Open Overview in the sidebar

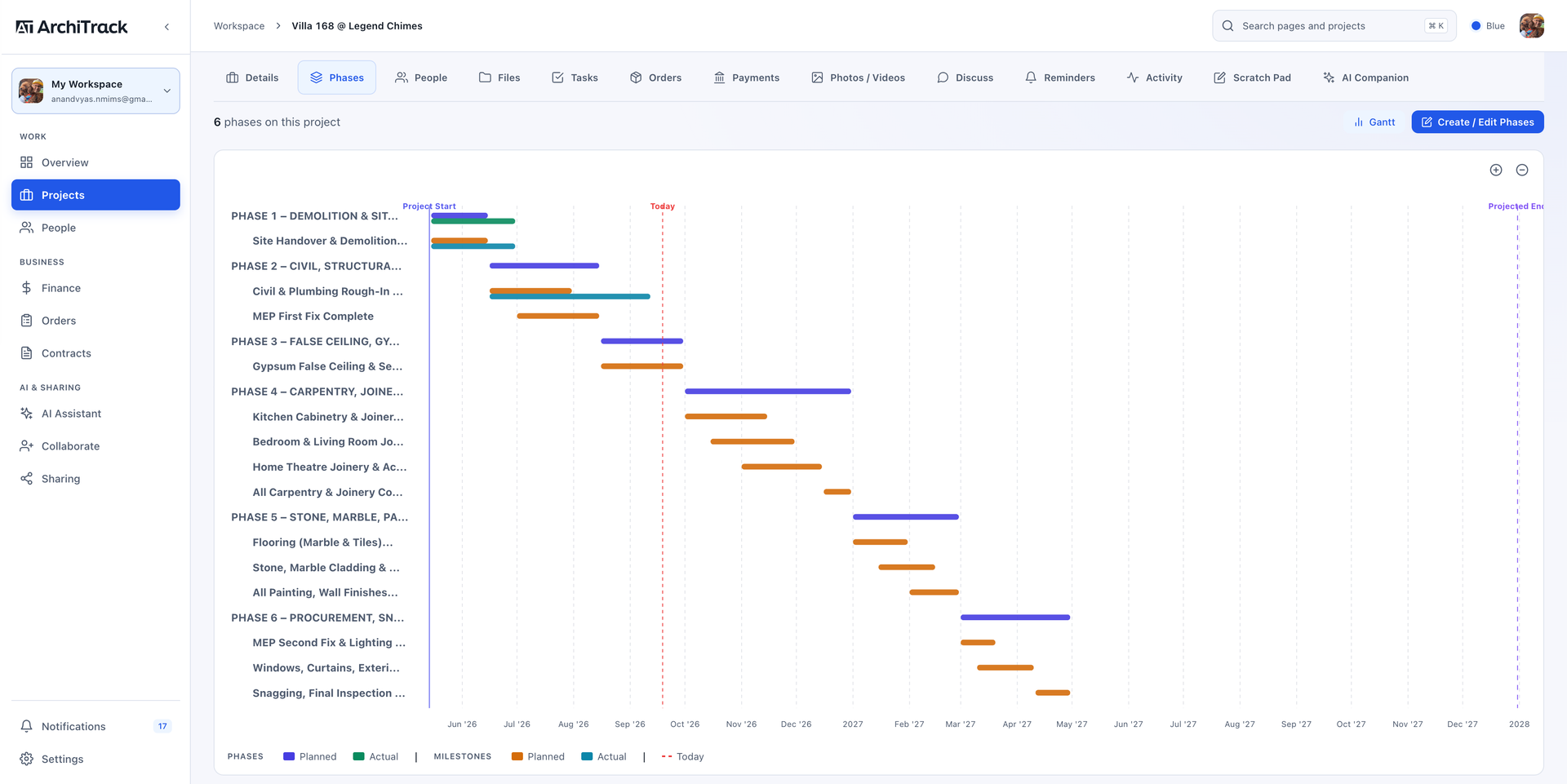[x=95, y=162]
